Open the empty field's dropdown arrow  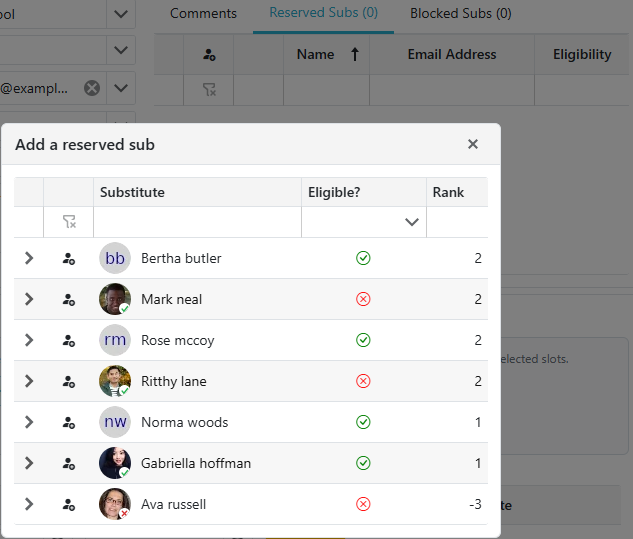click(121, 50)
